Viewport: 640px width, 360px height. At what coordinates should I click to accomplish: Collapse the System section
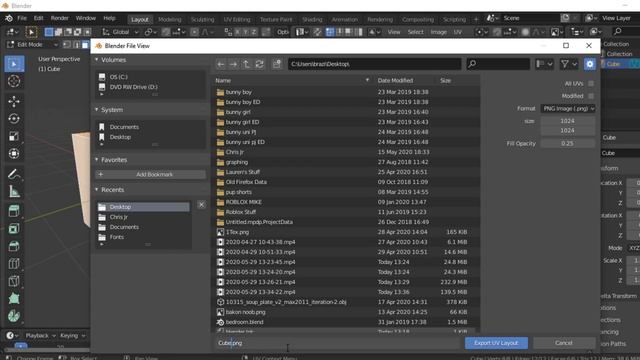pos(97,110)
